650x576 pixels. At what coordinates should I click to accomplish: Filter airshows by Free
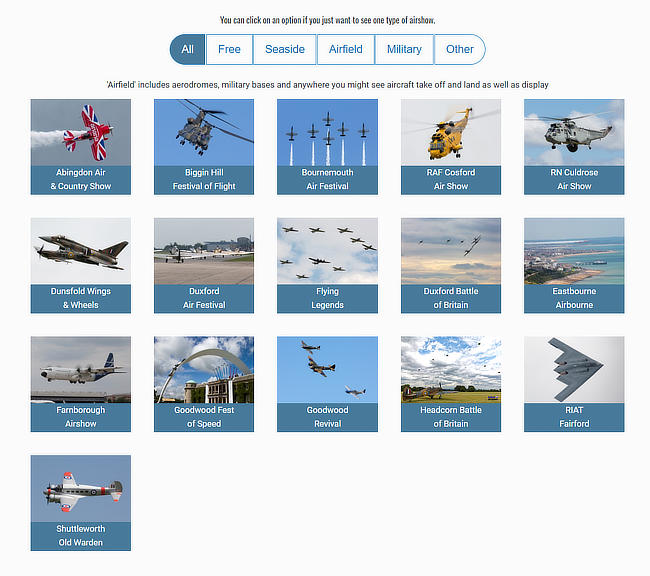click(x=229, y=49)
